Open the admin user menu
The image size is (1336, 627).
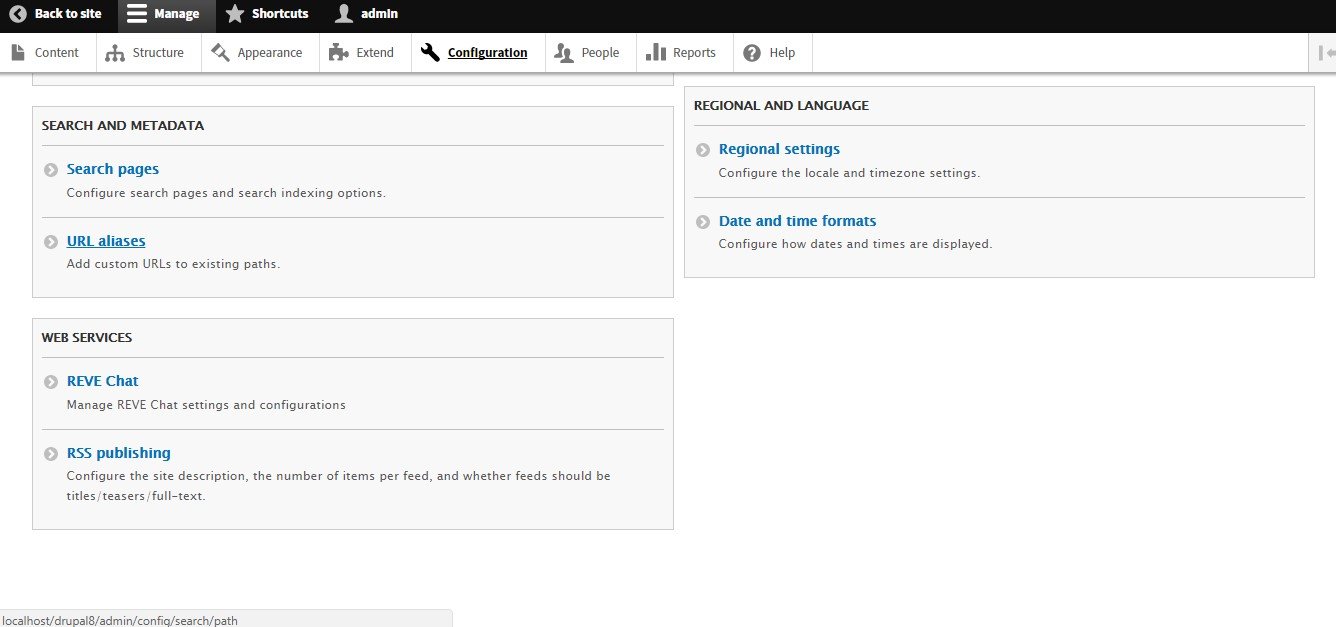tap(344, 15)
